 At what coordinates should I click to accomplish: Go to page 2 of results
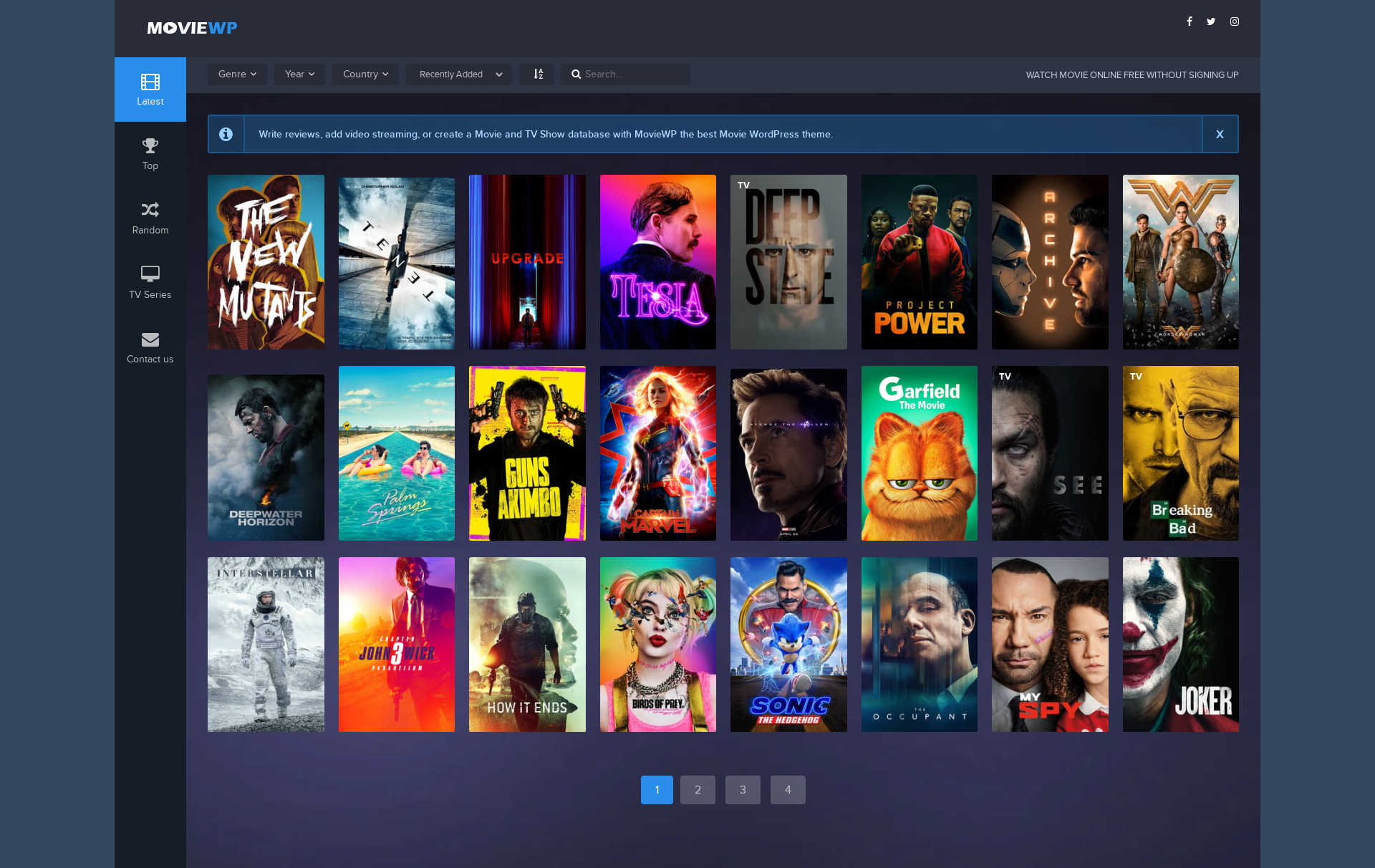698,789
